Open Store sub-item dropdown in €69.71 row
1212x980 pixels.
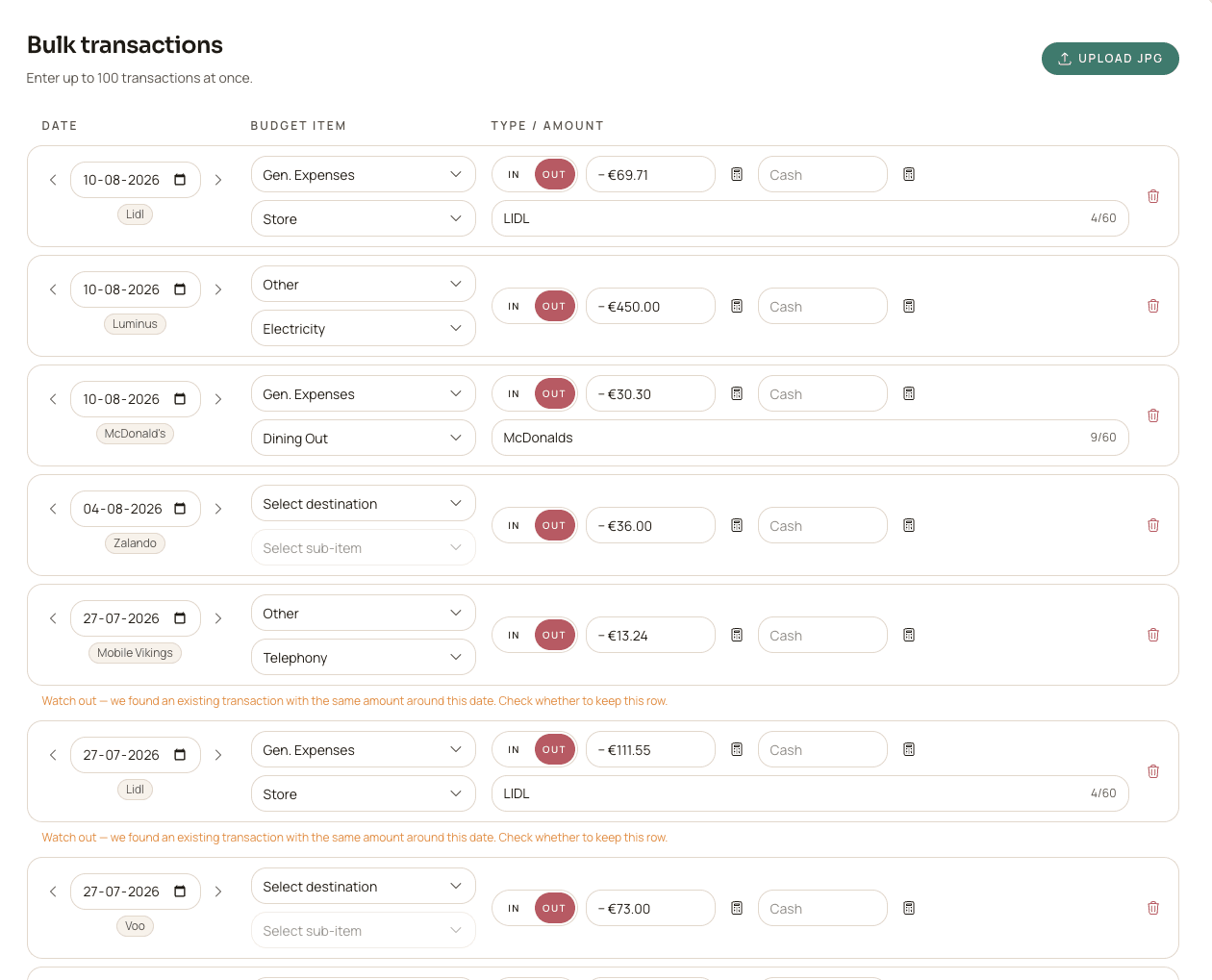pyautogui.click(x=364, y=218)
